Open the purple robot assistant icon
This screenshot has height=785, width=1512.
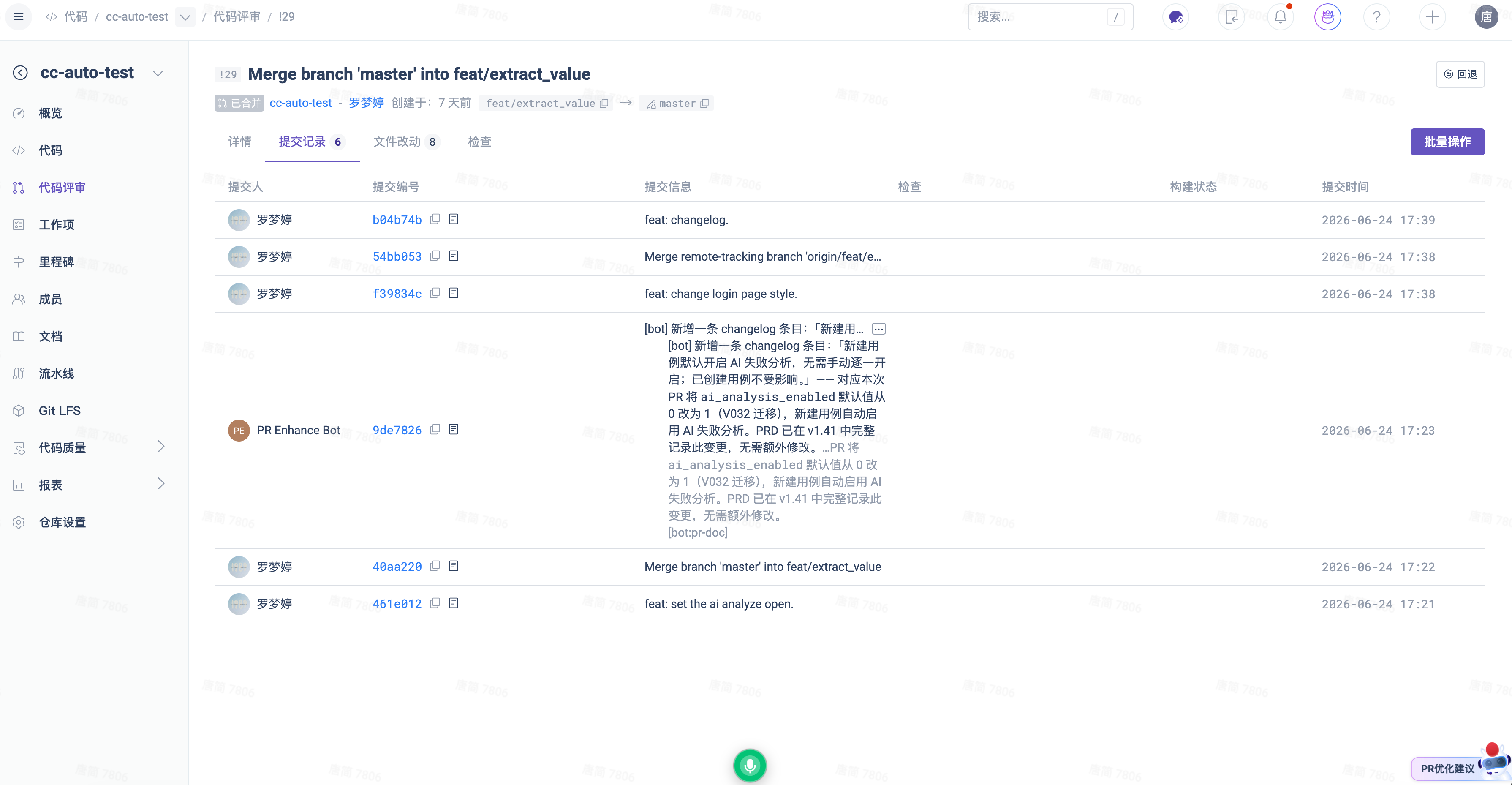tap(1328, 17)
